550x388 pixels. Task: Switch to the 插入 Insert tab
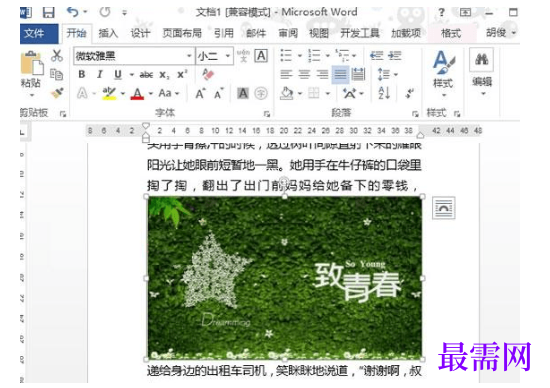108,33
